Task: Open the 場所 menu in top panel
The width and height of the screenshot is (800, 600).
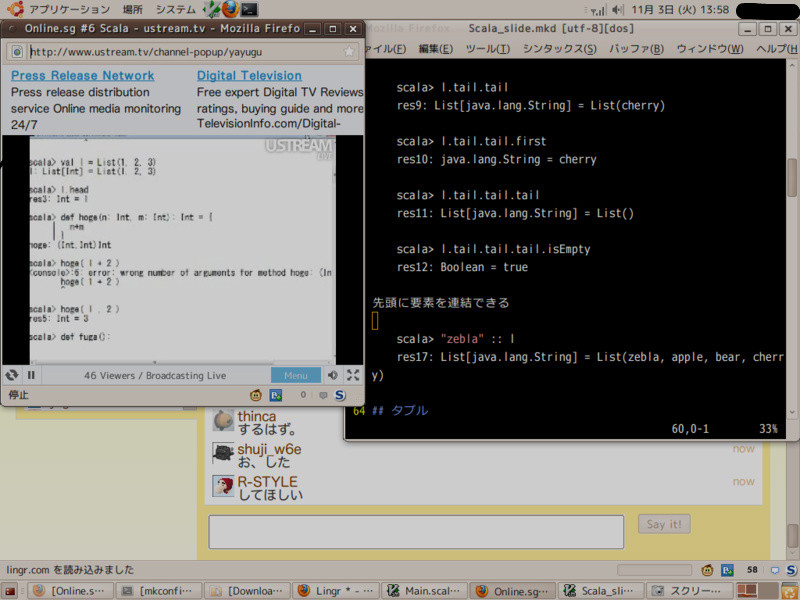Action: [133, 9]
